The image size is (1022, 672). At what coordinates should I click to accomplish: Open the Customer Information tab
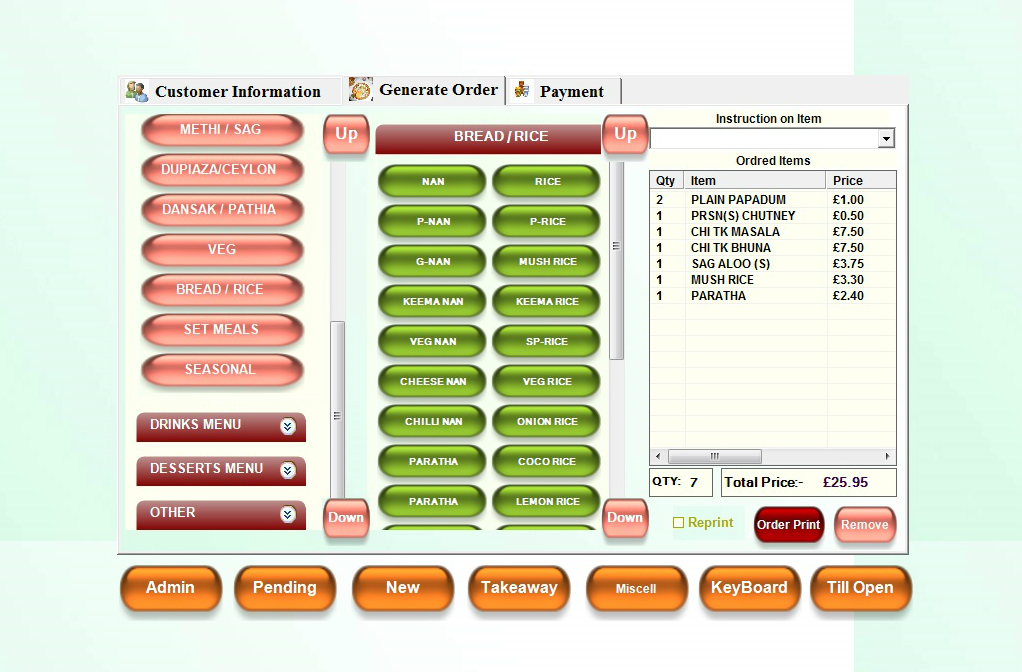(237, 92)
